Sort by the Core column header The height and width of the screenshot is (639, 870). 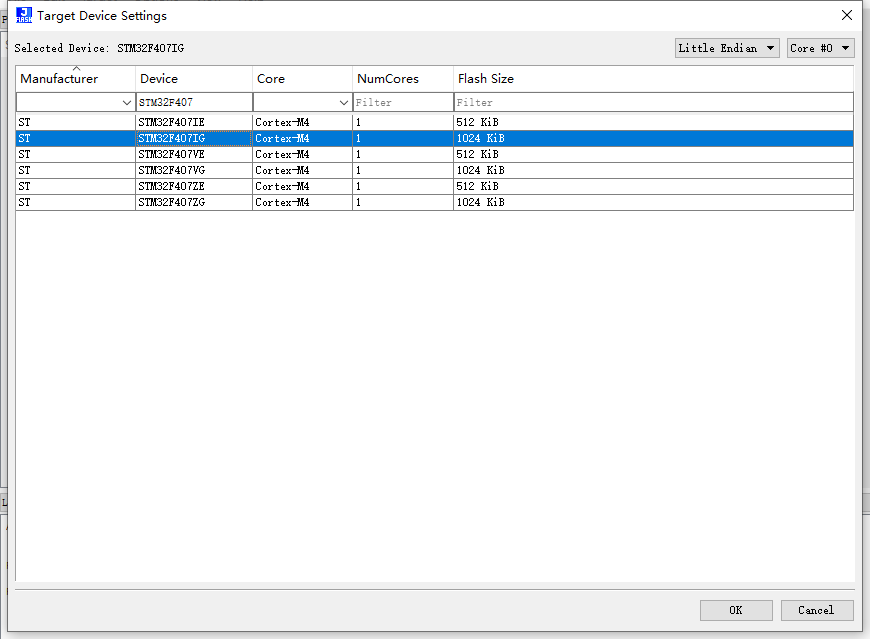coord(302,79)
